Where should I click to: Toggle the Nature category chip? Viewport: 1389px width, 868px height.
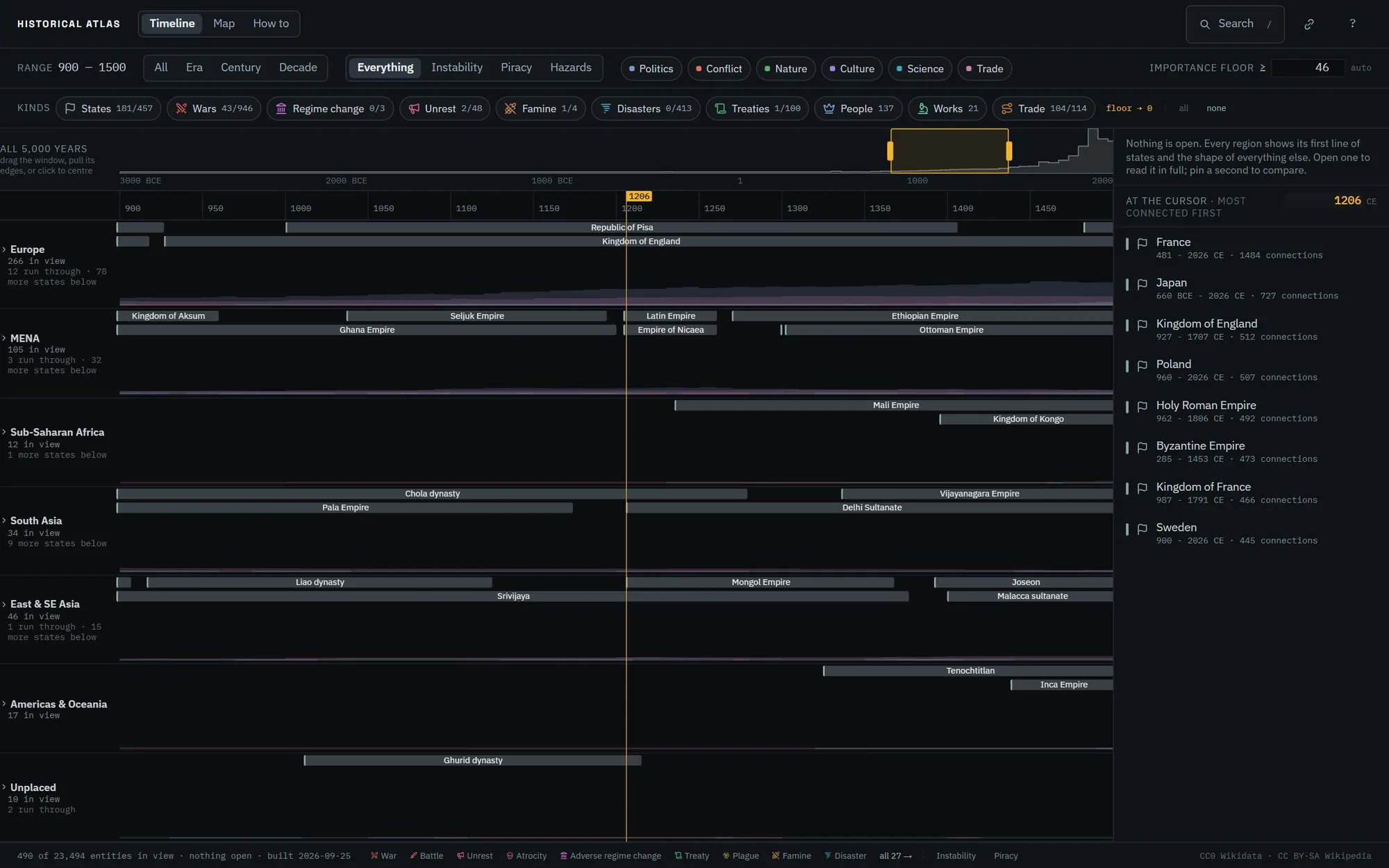785,68
